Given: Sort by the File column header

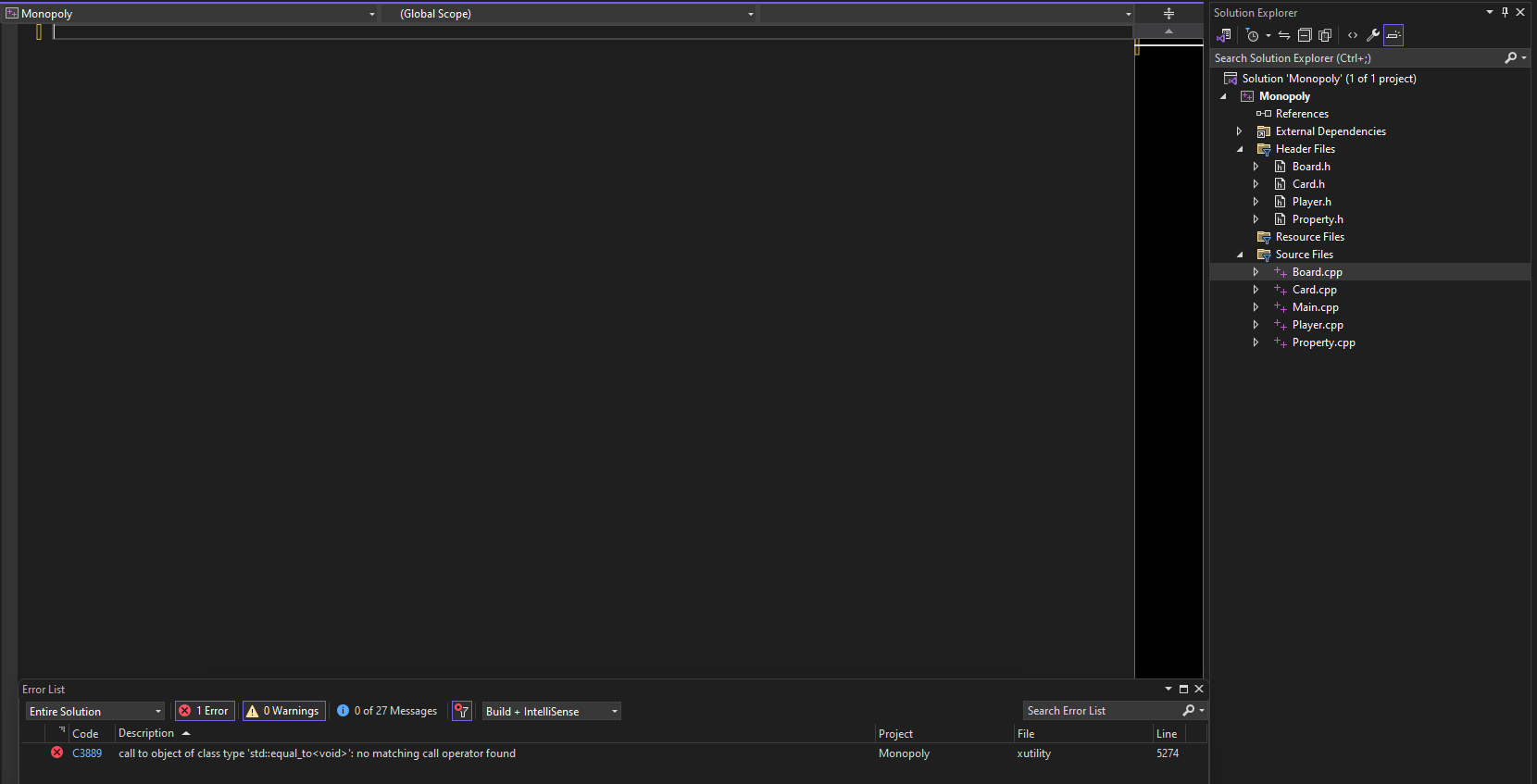Looking at the screenshot, I should point(1026,733).
